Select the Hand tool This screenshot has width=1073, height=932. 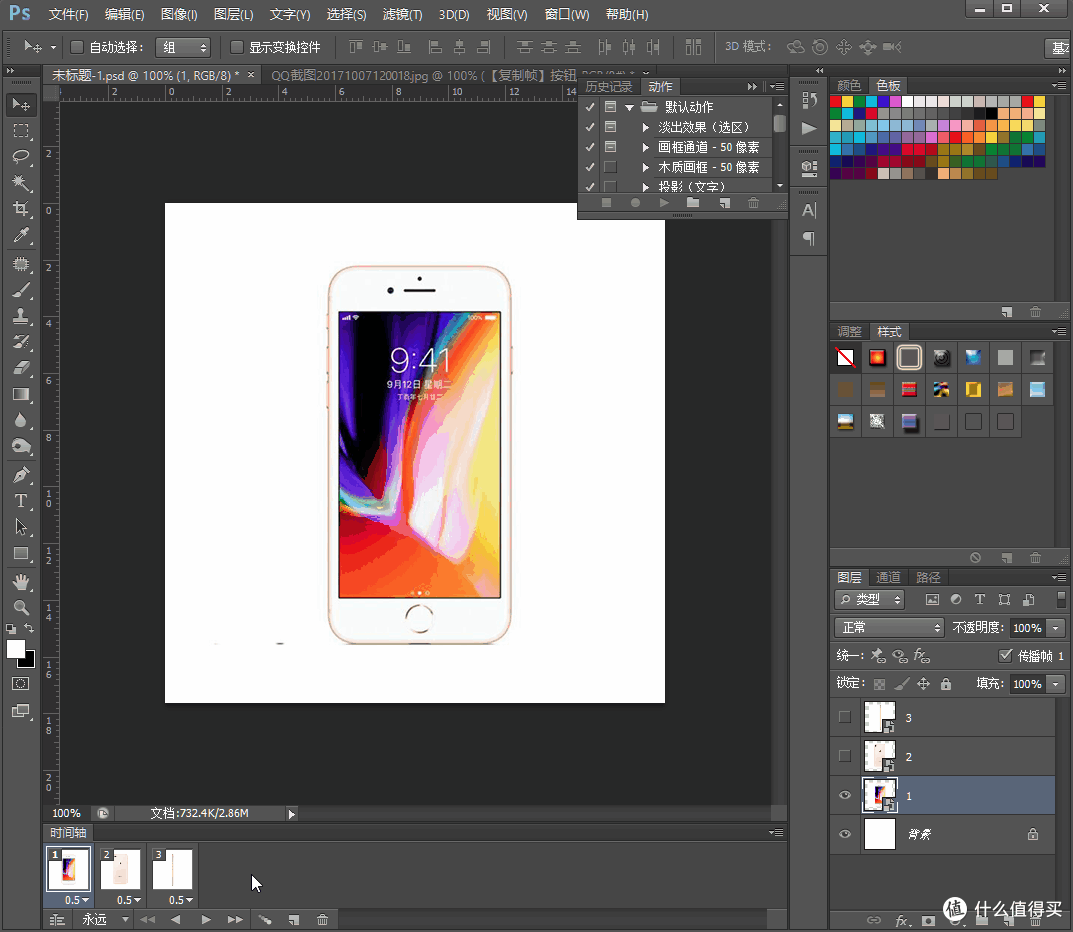(x=21, y=582)
